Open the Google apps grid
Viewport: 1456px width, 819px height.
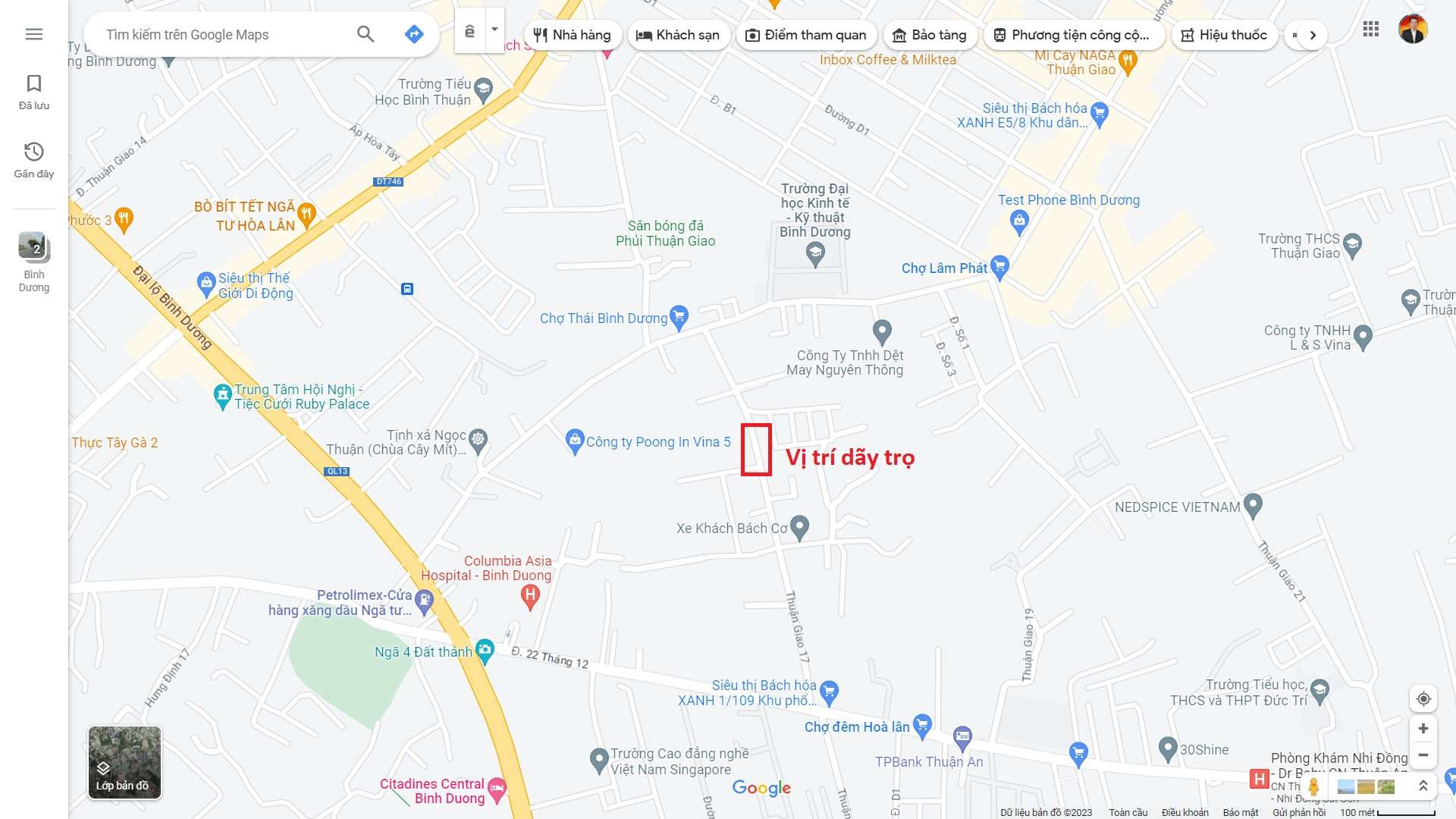tap(1370, 30)
